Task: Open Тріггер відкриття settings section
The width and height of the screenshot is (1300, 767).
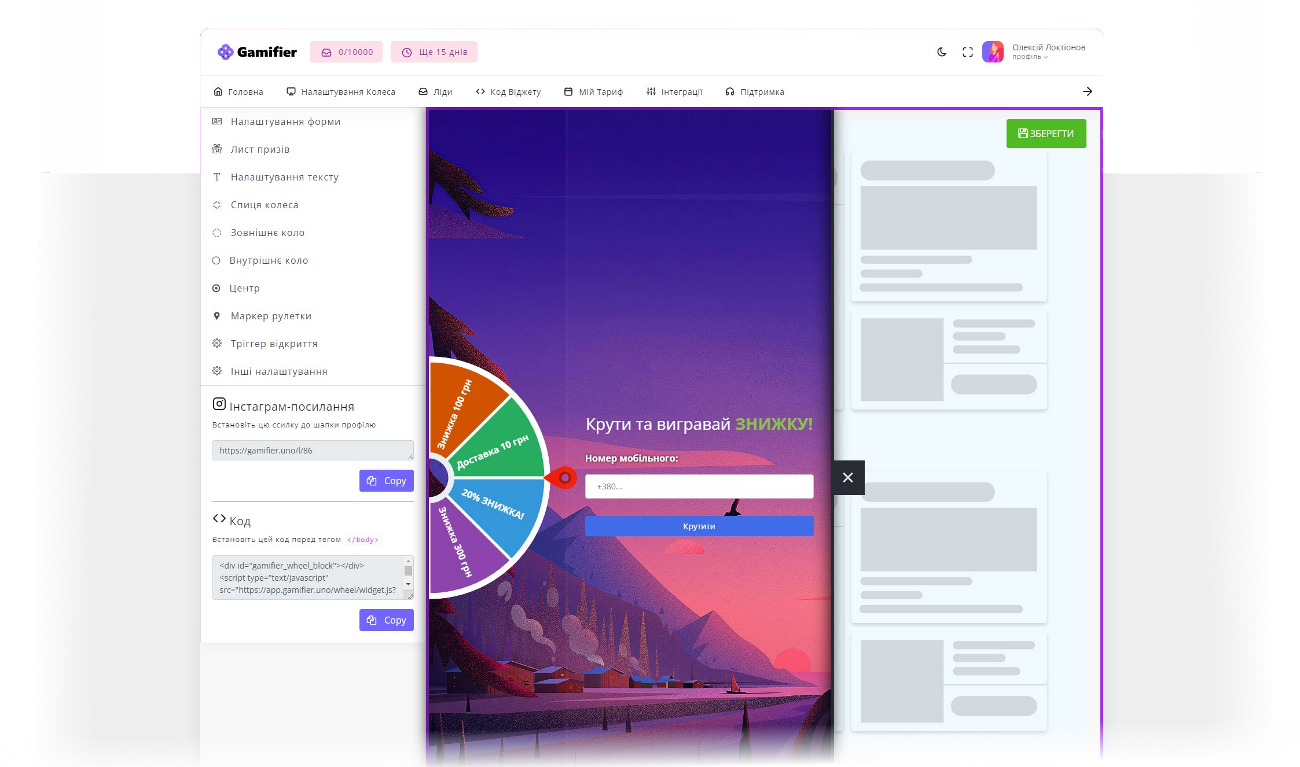Action: [x=273, y=344]
